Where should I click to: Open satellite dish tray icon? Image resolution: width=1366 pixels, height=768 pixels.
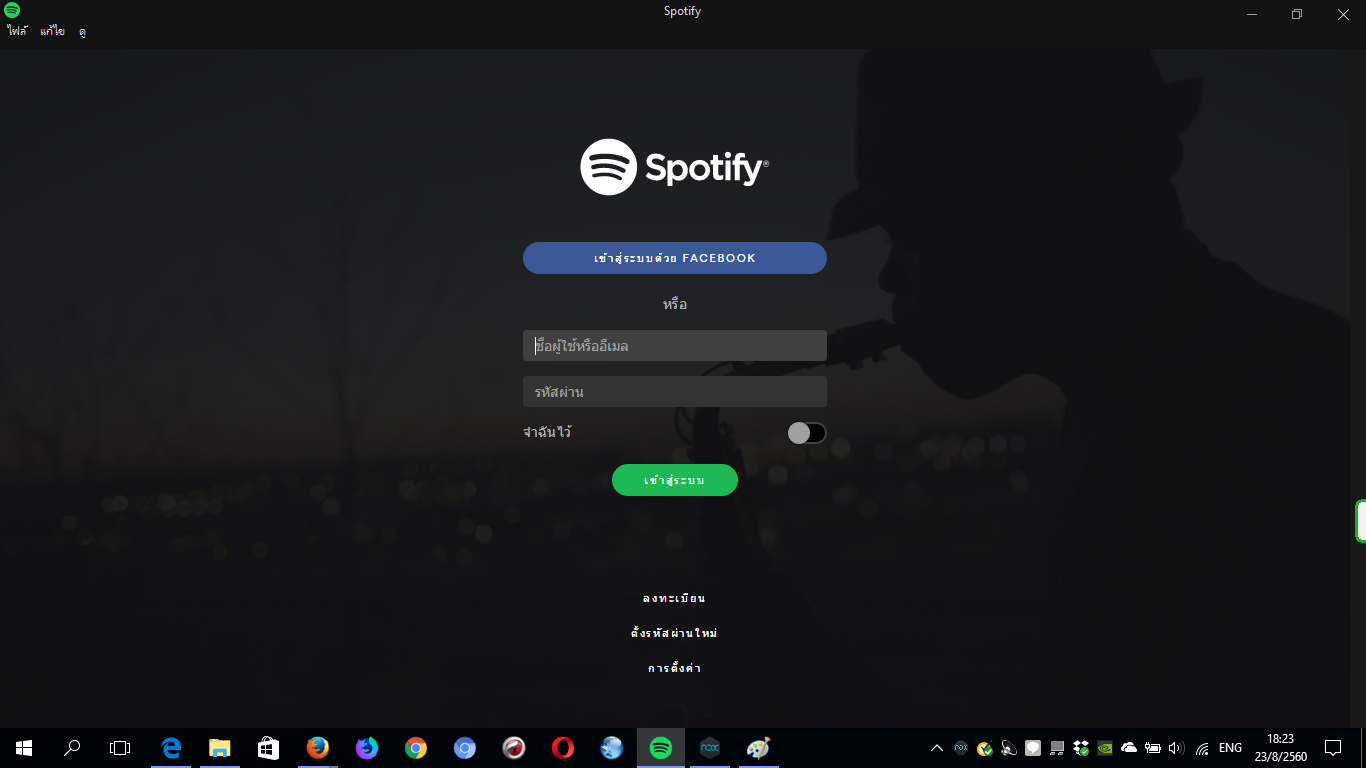[1009, 747]
